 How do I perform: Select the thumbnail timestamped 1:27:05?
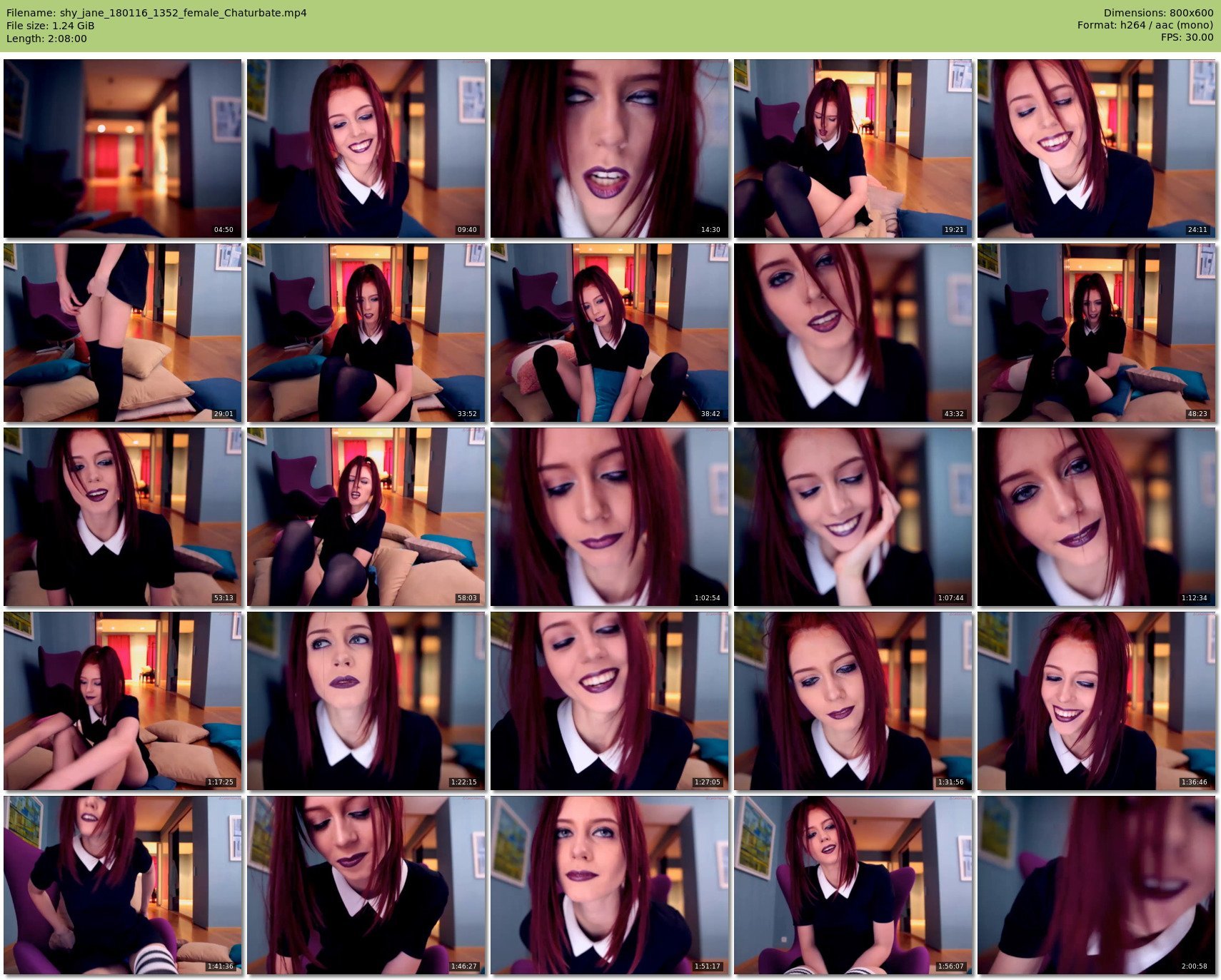tap(610, 701)
